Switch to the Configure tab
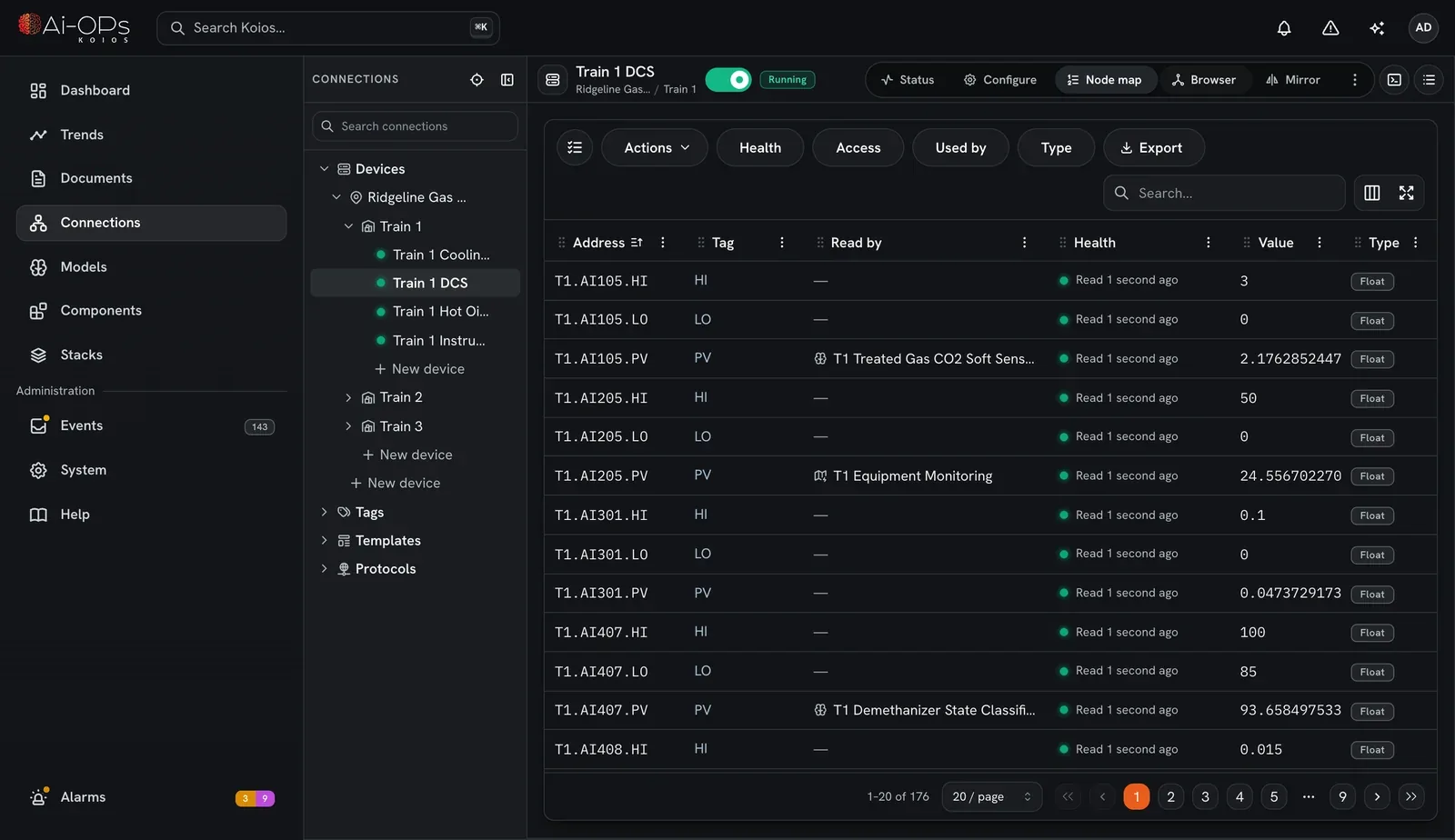 pyautogui.click(x=1000, y=80)
